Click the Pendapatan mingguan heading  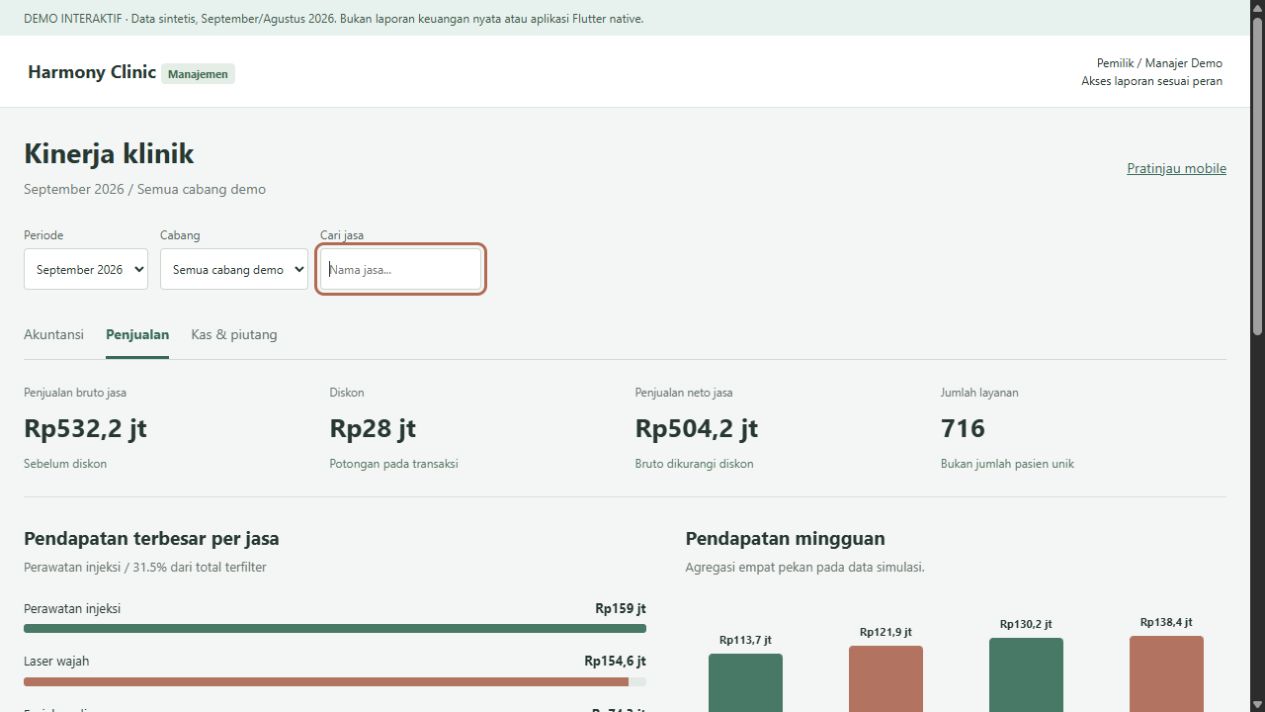(x=785, y=539)
